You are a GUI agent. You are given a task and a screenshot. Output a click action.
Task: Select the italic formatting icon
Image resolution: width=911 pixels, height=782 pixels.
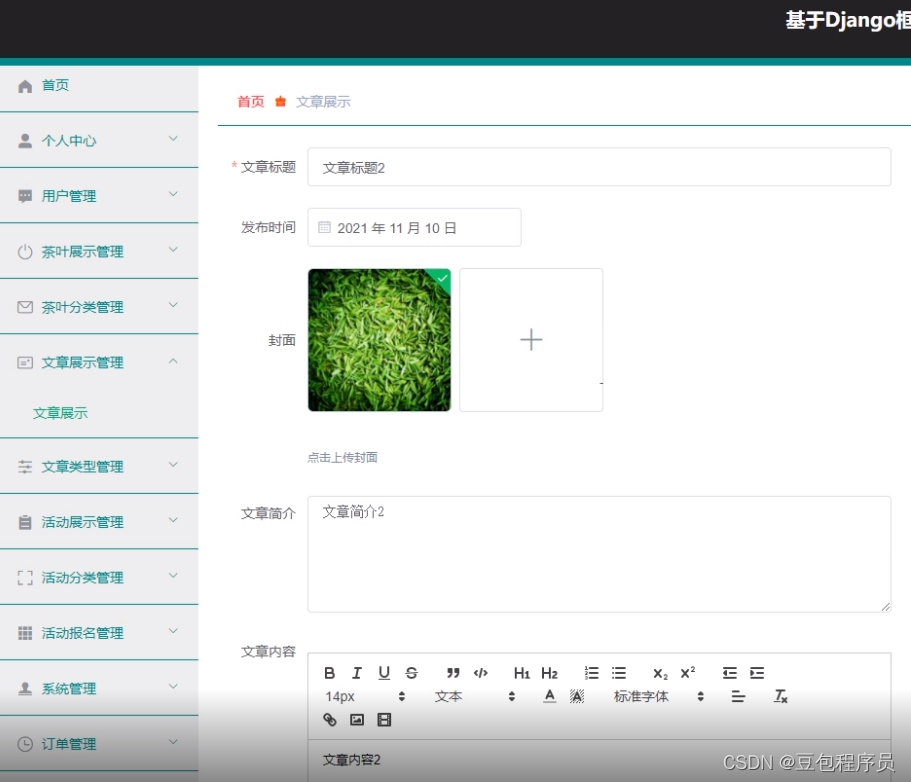click(357, 672)
